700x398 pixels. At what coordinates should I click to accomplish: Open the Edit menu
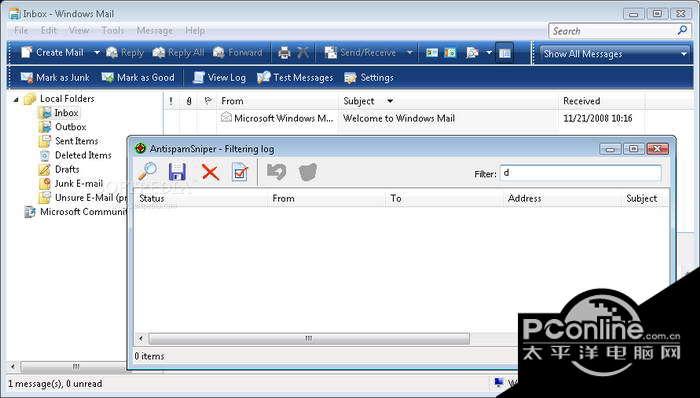(48, 30)
